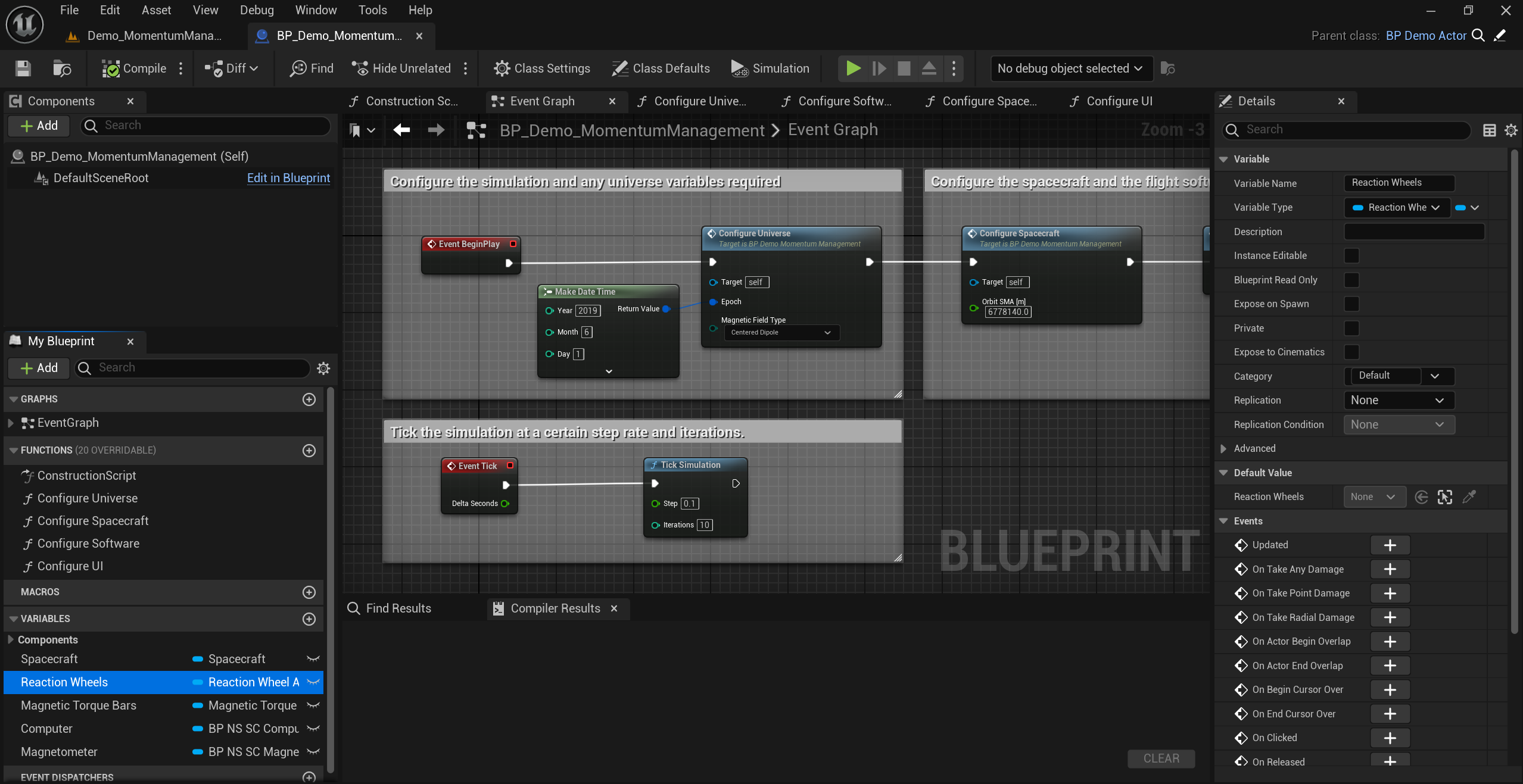Navigate forward in graph history
Viewport: 1523px width, 784px height.
tap(436, 130)
